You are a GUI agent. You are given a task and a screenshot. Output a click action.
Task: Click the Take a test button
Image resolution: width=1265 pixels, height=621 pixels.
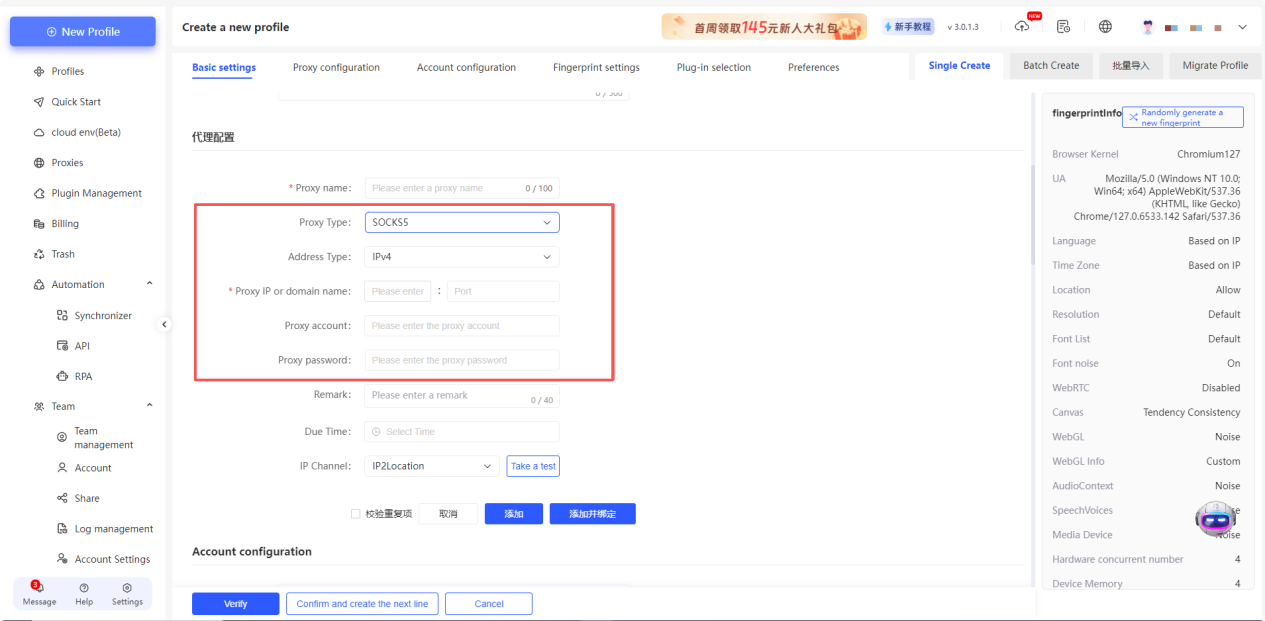(x=533, y=466)
